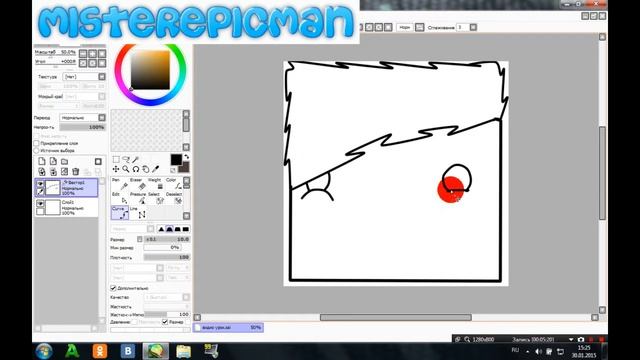
Task: Click the Норм view mode button
Action: point(404,27)
